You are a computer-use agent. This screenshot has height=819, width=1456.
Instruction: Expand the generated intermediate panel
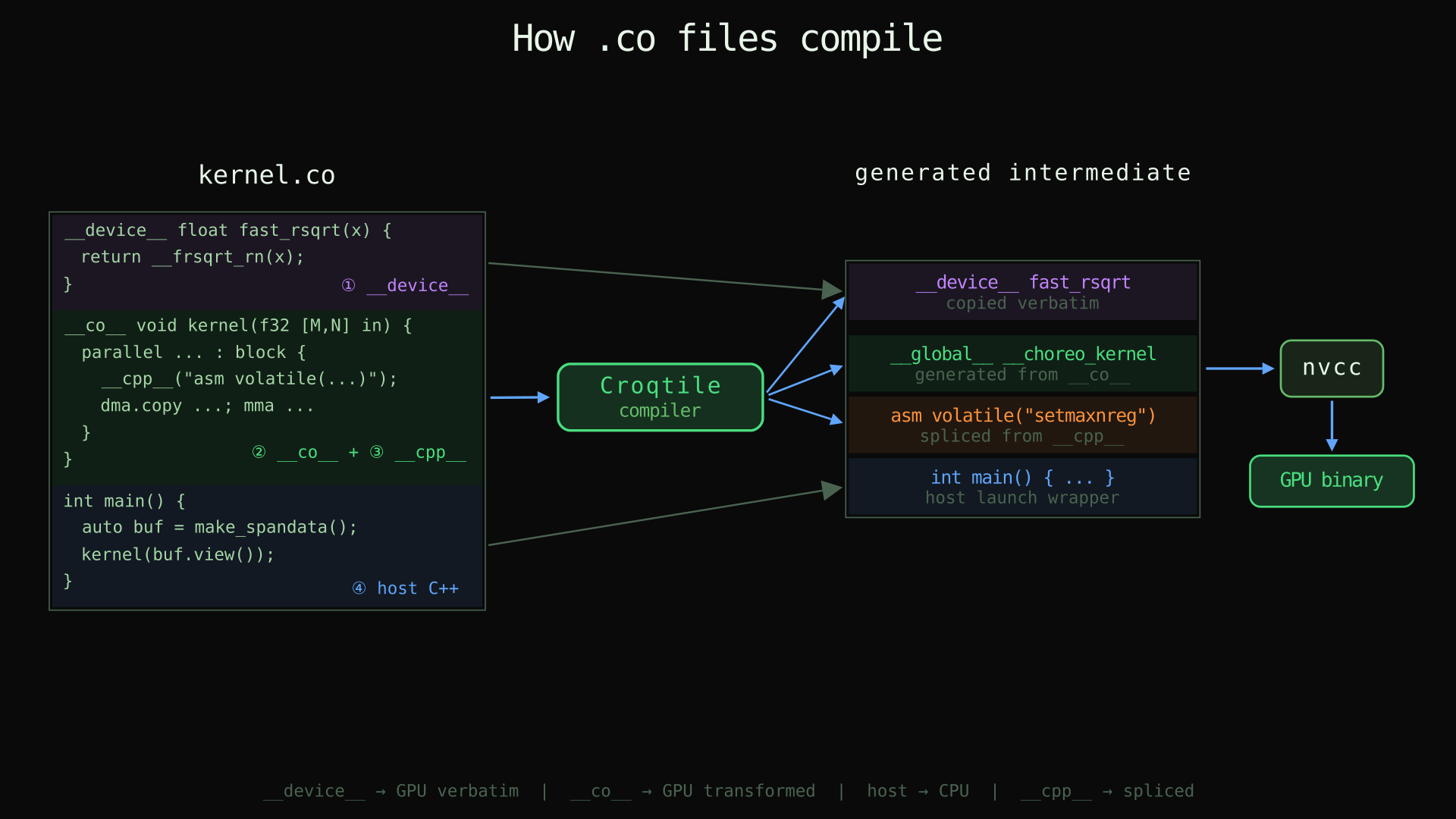pos(1022,388)
